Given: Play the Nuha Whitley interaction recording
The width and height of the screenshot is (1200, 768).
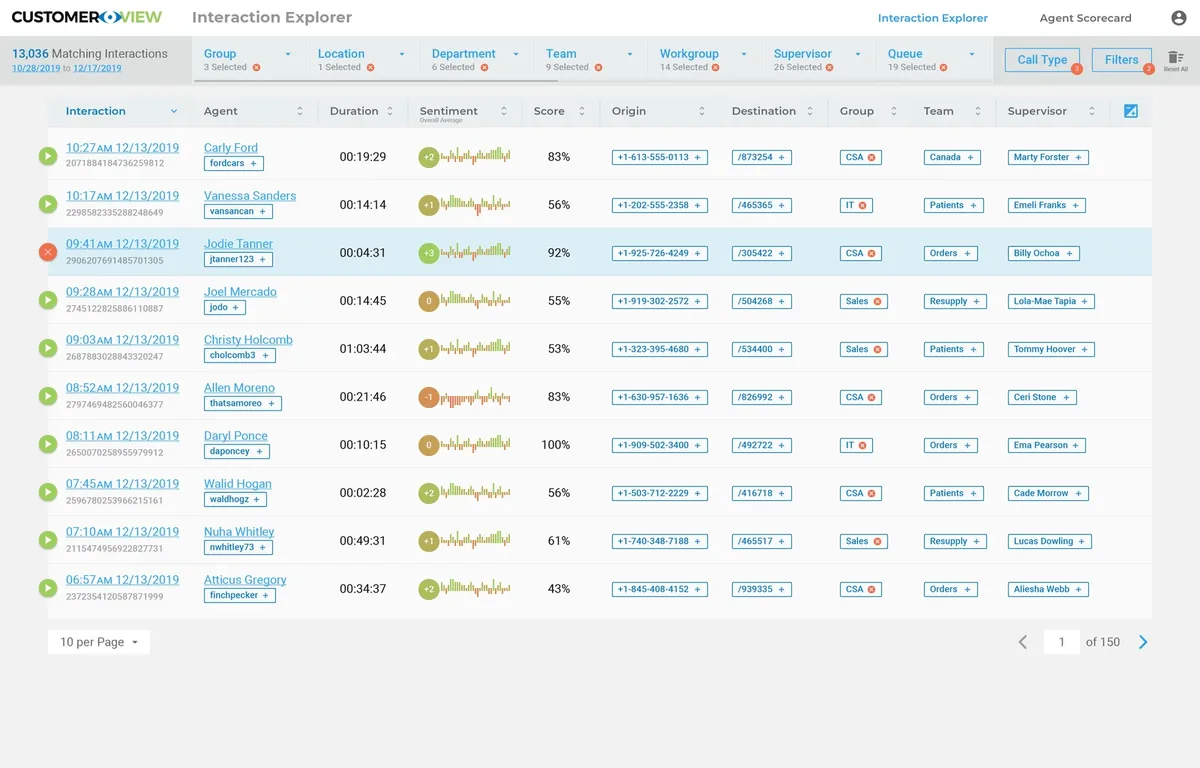Looking at the screenshot, I should [x=47, y=540].
